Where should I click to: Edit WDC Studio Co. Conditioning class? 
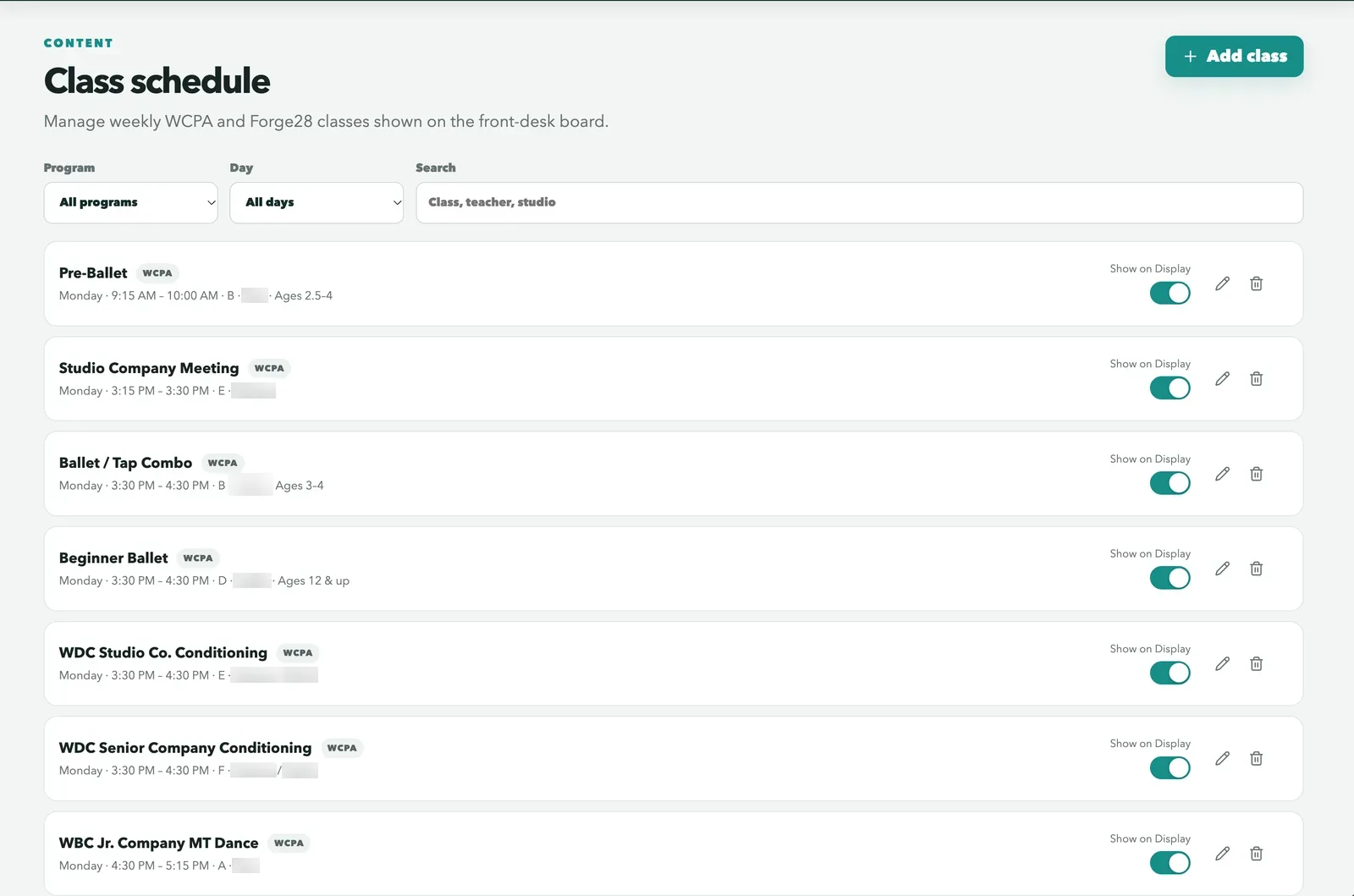(1222, 664)
